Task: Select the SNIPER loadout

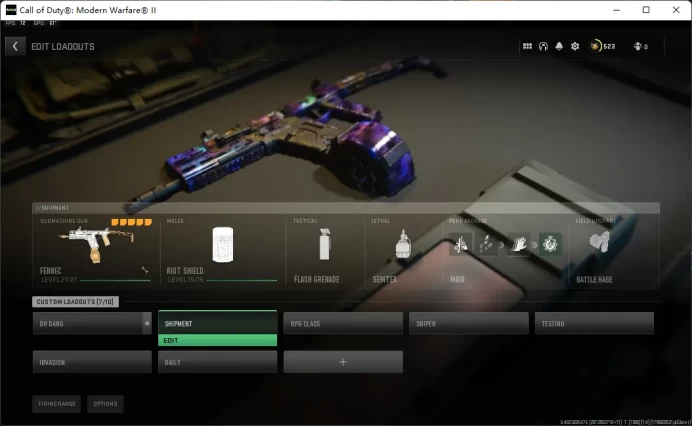Action: tap(469, 324)
